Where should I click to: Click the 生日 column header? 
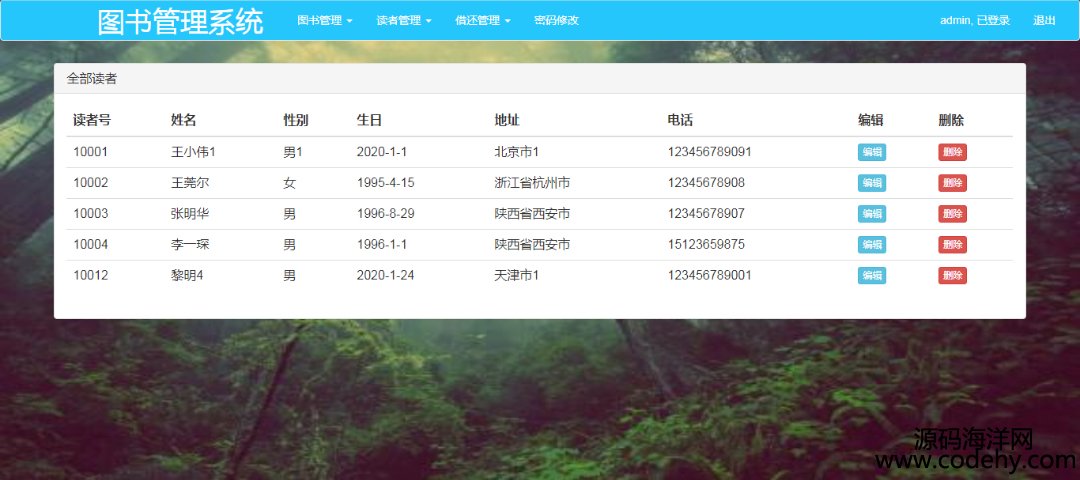pyautogui.click(x=369, y=121)
